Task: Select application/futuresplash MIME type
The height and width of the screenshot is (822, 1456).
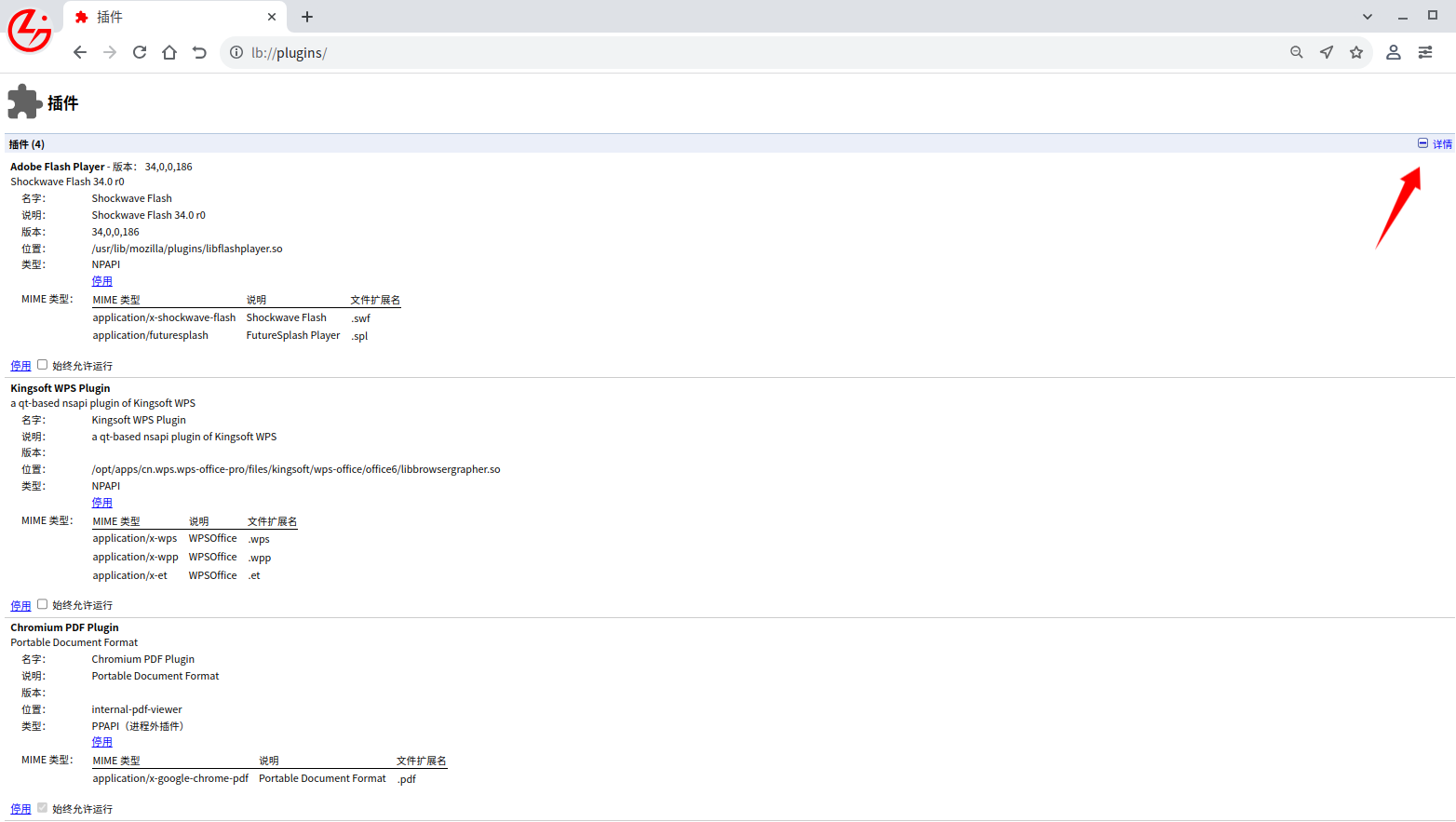Action: pos(150,335)
